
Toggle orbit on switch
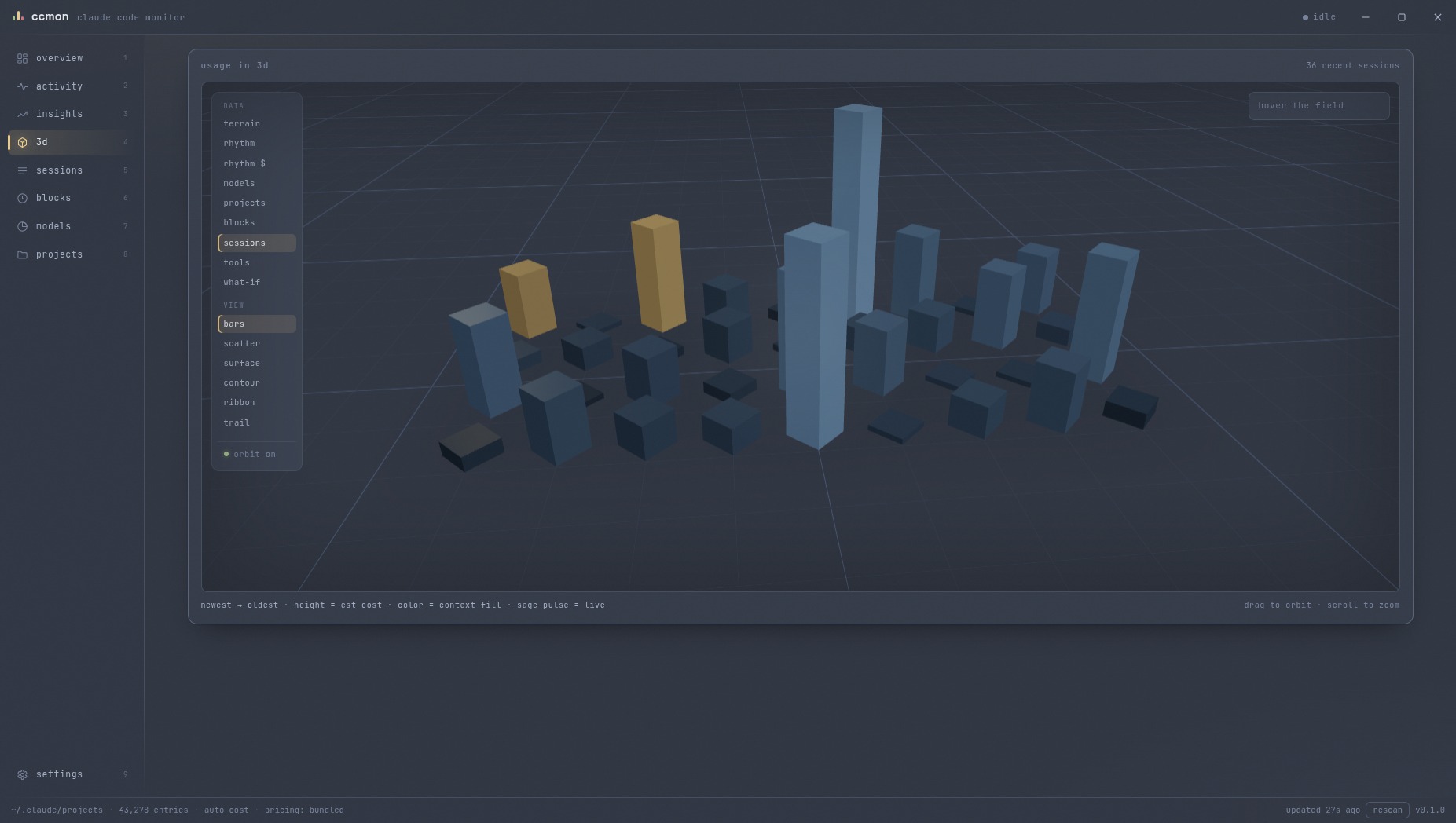point(250,454)
